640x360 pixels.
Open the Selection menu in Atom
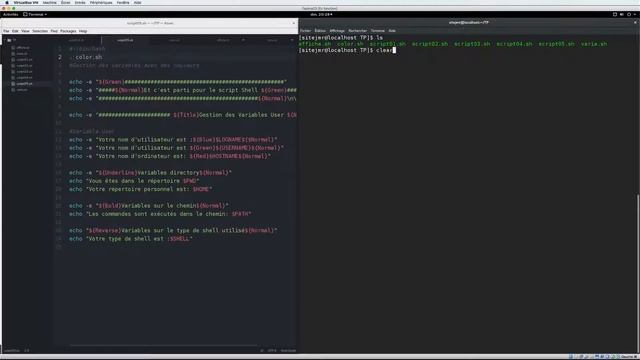[40, 31]
